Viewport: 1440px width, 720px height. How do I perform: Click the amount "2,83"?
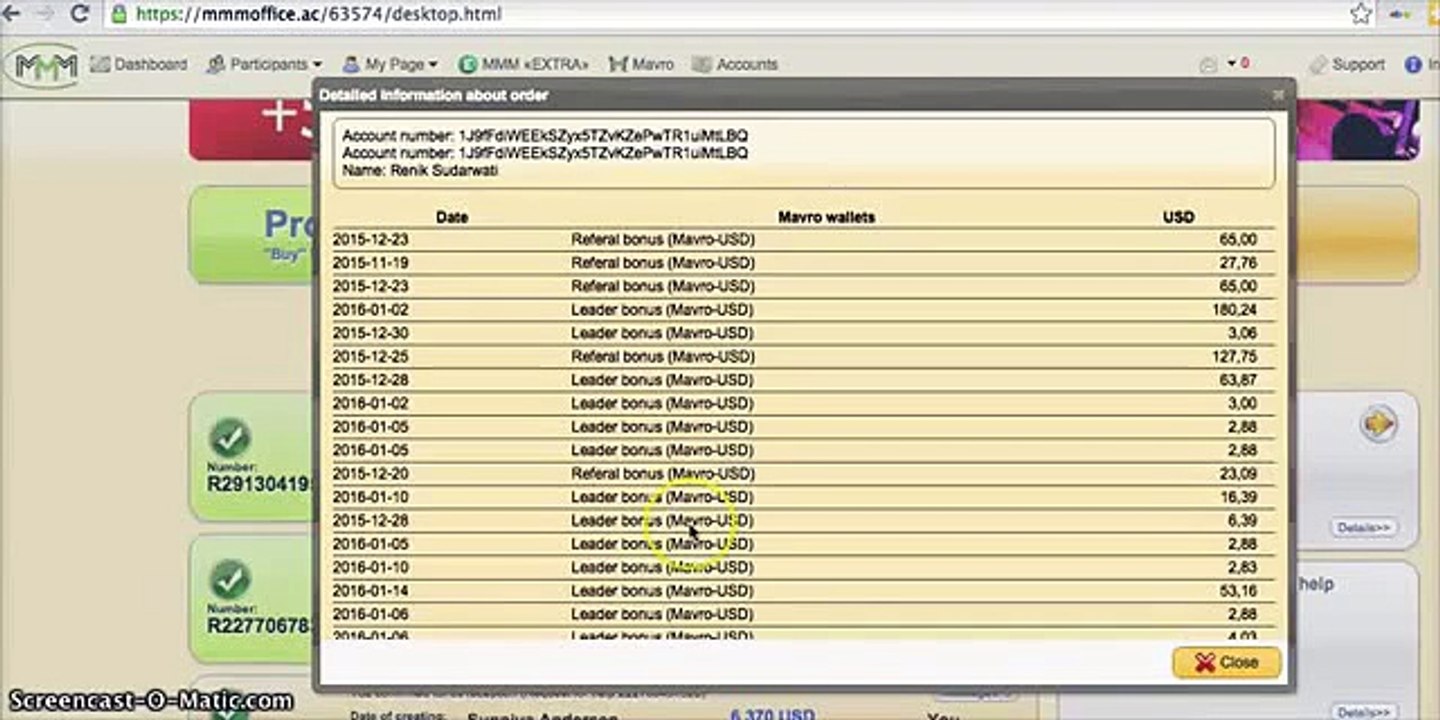coord(1243,567)
